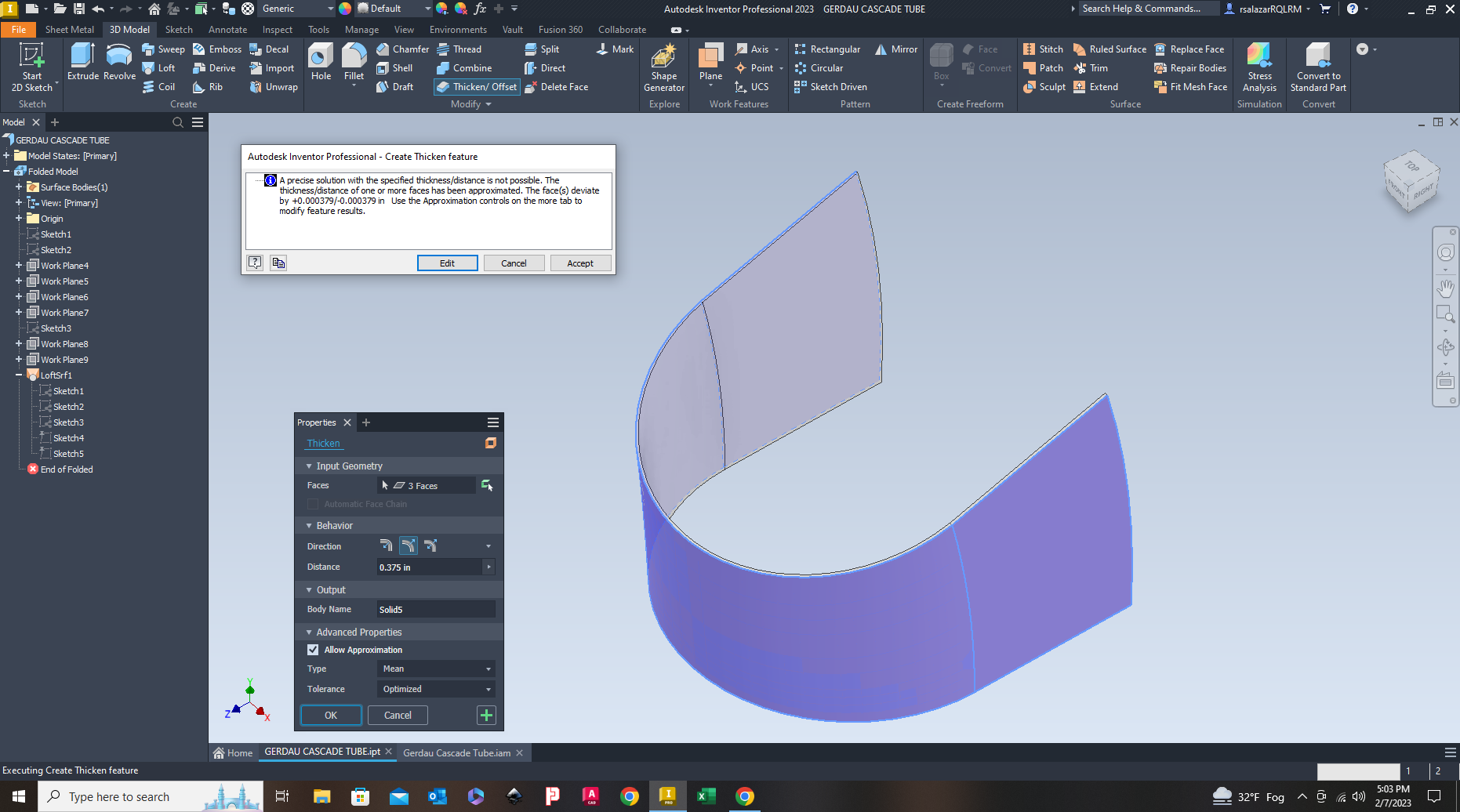The image size is (1460, 812).
Task: Start a new 2D Sketch
Action: 32,67
